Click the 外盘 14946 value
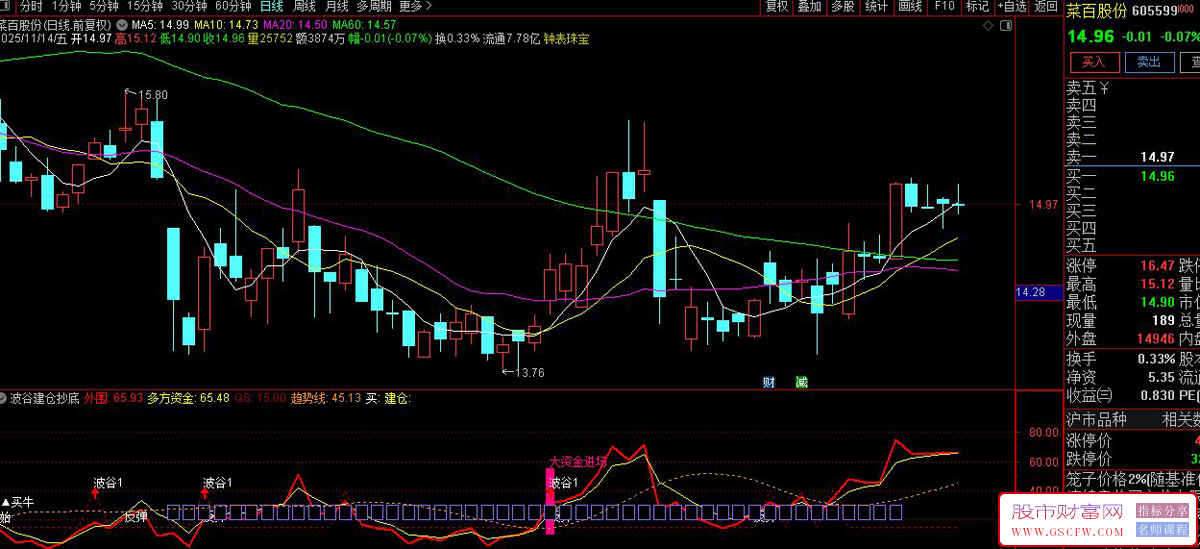The image size is (1200, 549). point(1154,339)
